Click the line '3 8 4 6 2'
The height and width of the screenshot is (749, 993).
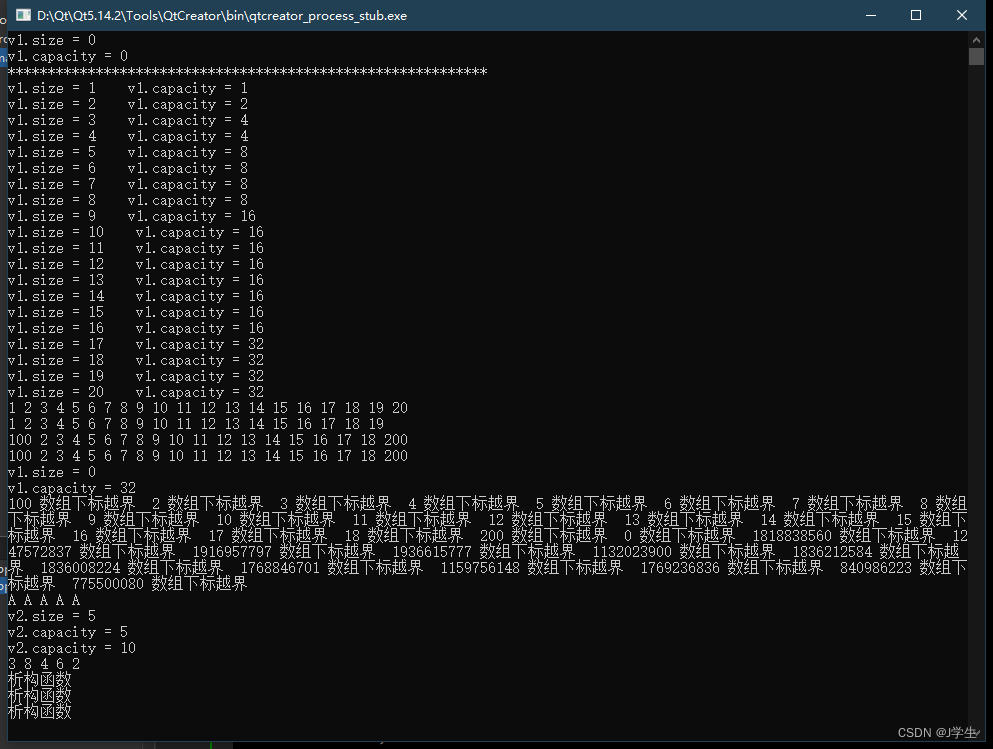(44, 664)
